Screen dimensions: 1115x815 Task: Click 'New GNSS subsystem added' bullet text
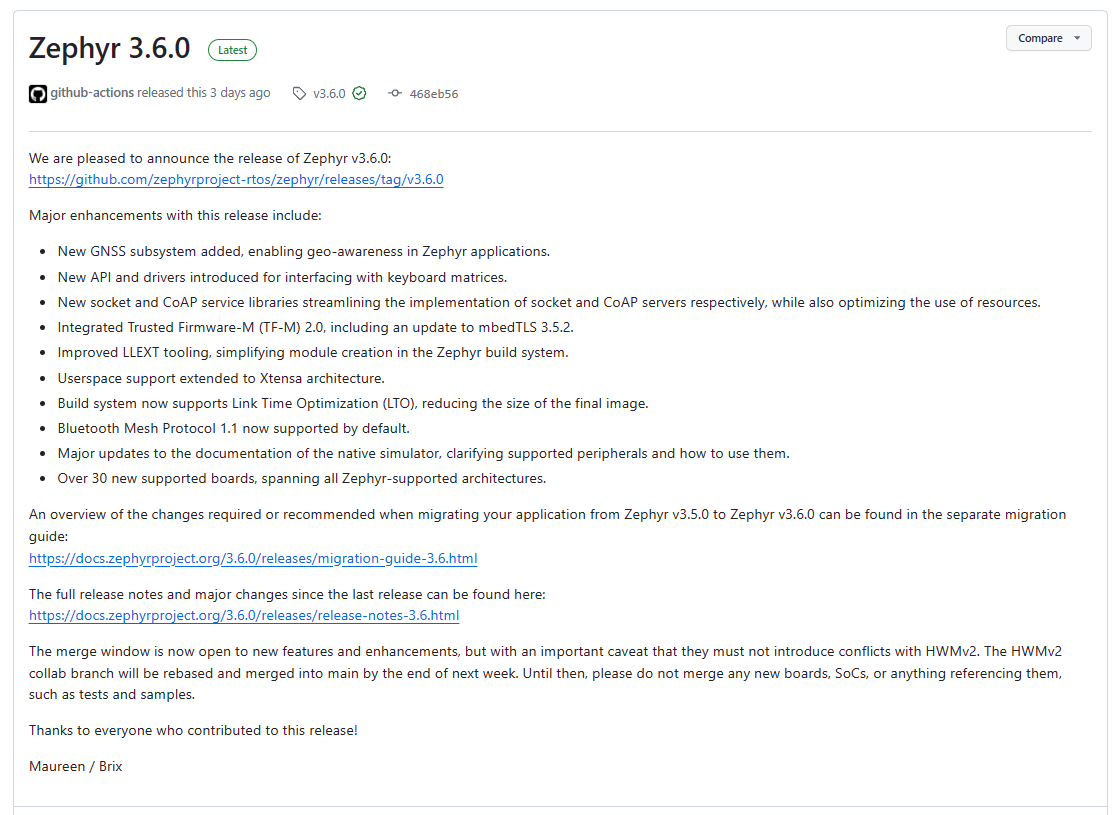click(x=304, y=251)
